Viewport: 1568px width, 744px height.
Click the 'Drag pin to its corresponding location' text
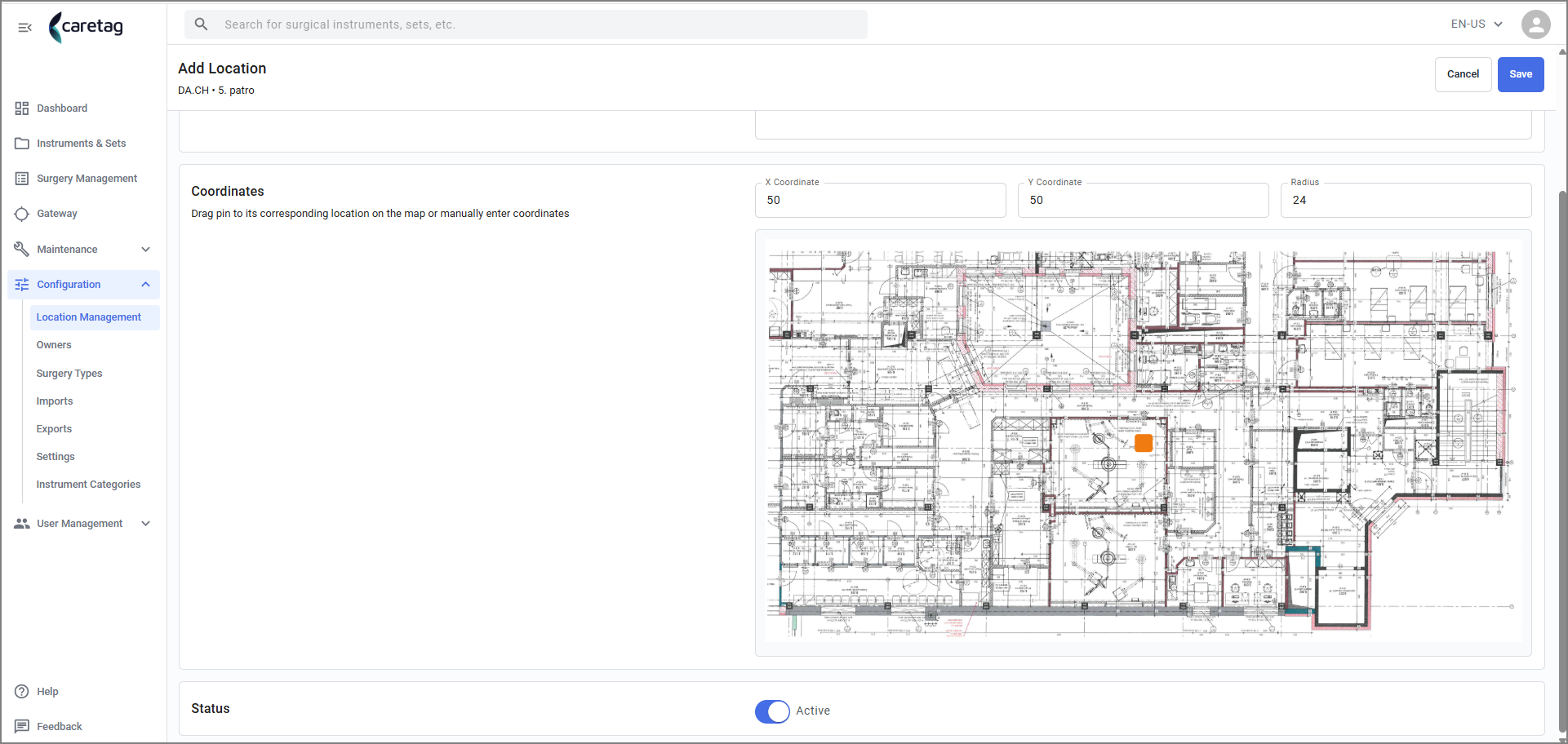(380, 214)
